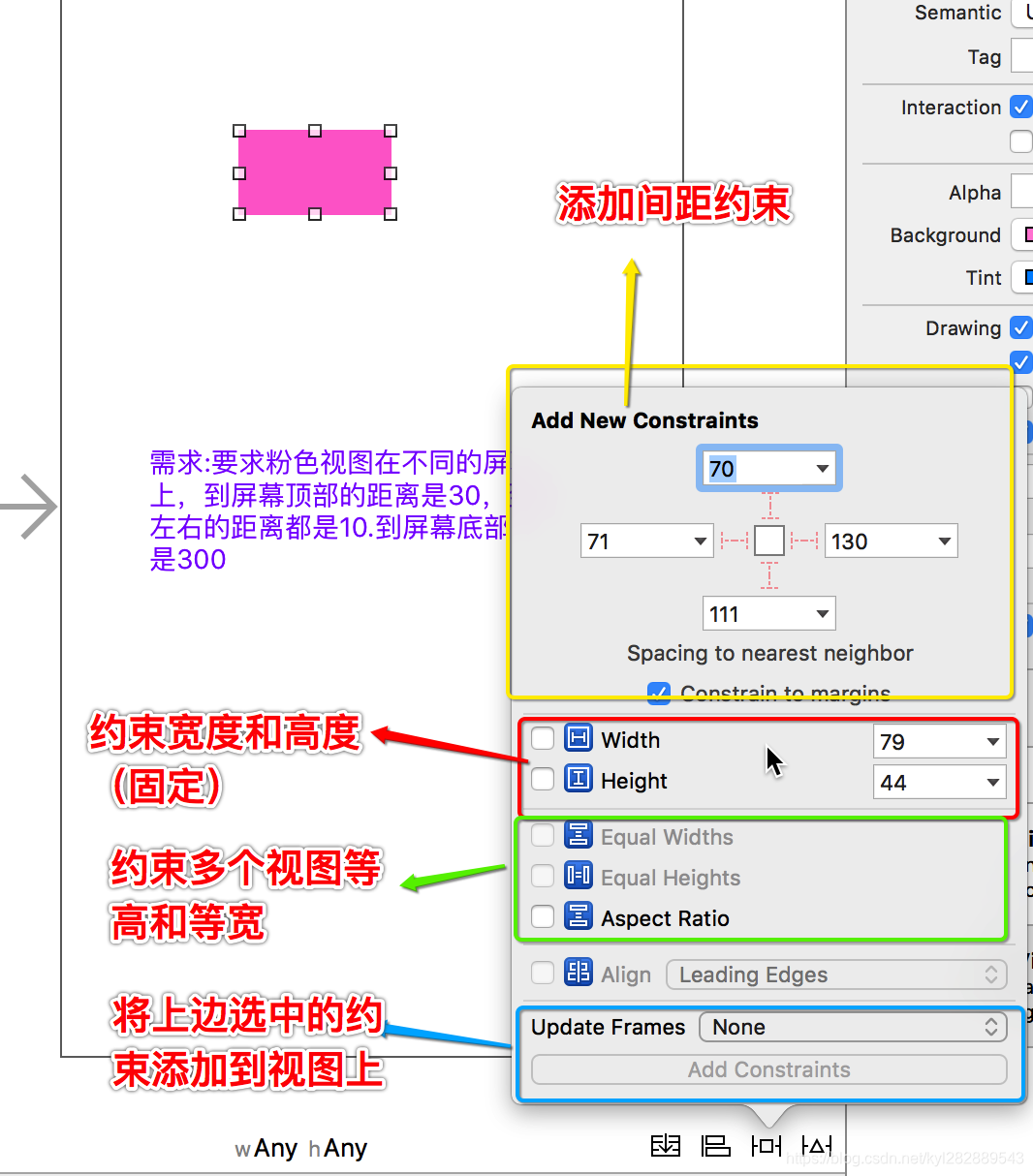Uncheck the Constrain to margins checkbox
The height and width of the screenshot is (1176, 1033).
click(x=660, y=693)
